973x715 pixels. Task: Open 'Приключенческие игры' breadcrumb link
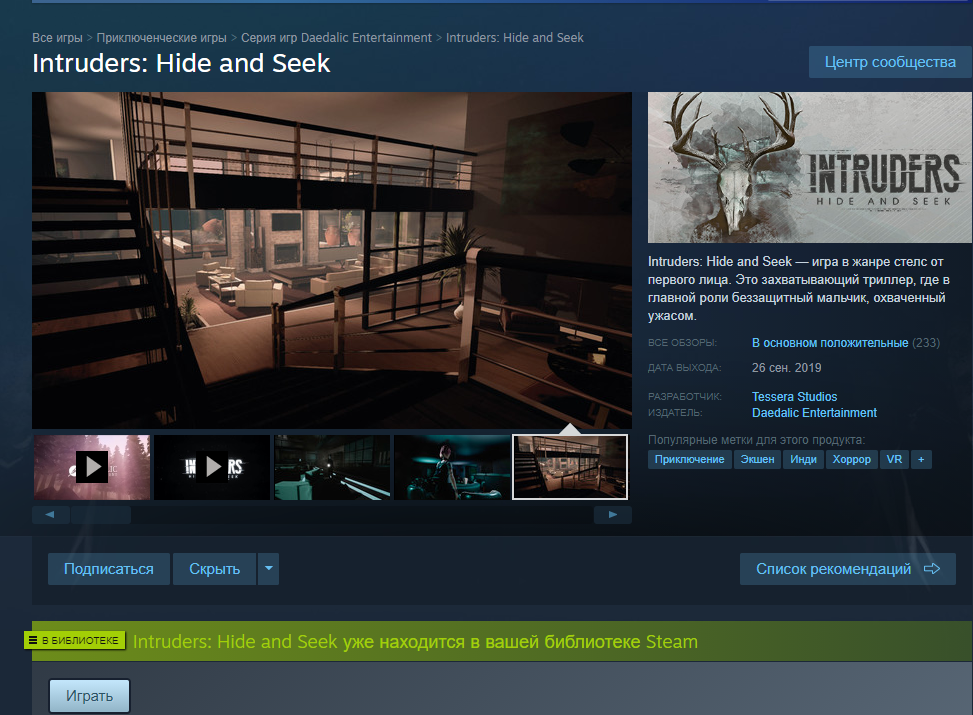(161, 38)
